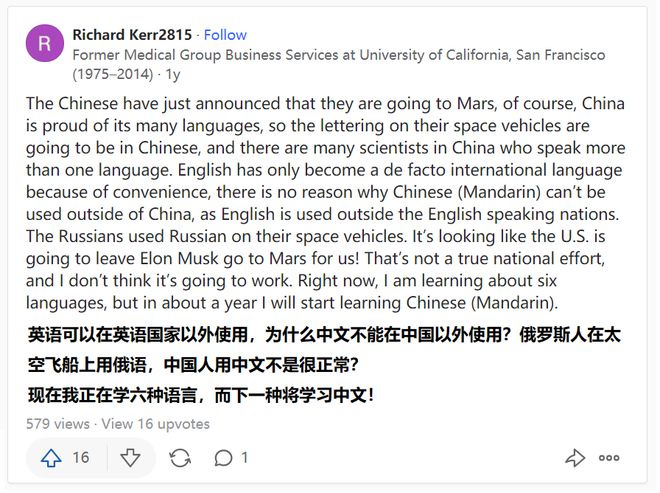Image resolution: width=660 pixels, height=493 pixels.
Task: Click the Former Medical Group Business Services credential
Action: point(339,55)
